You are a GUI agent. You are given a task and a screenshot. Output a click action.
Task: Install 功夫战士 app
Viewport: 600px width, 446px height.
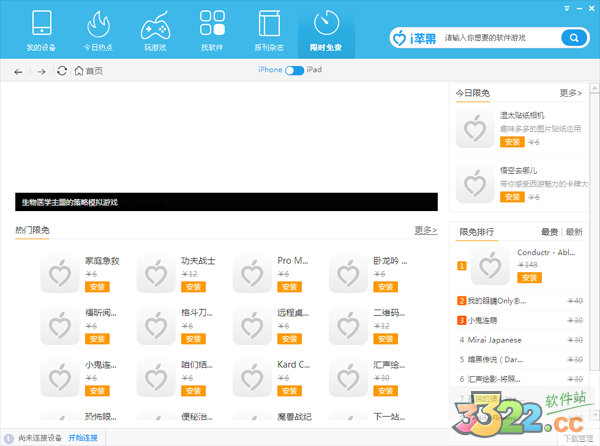coord(193,287)
